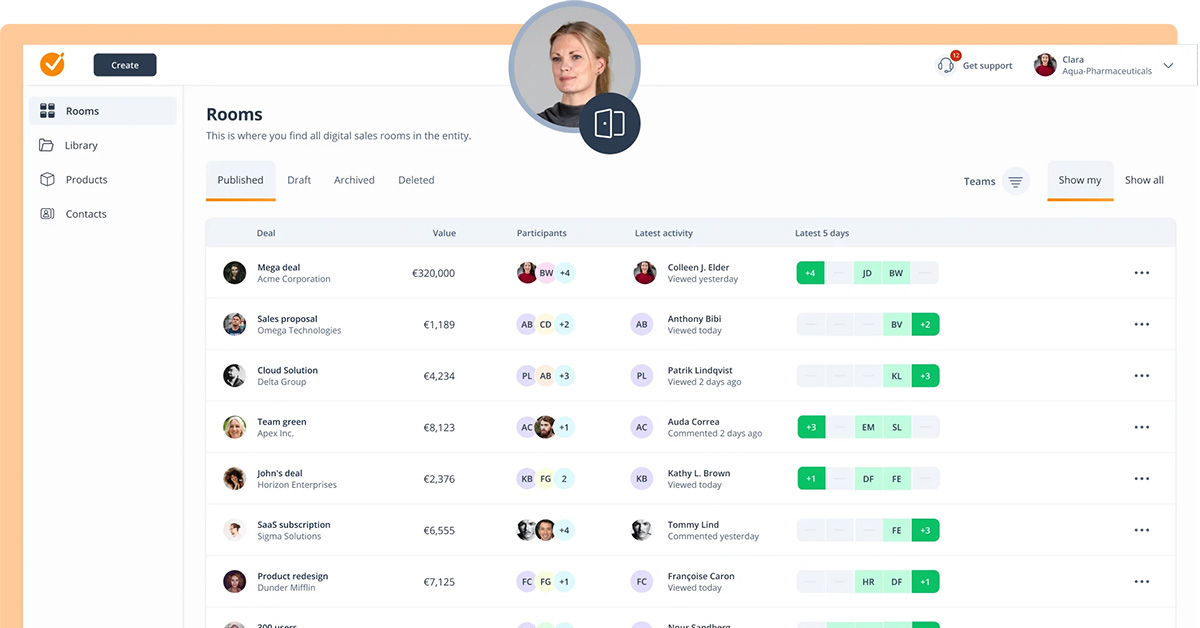Open the Rooms grid icon in sidebar
Screen dimensions: 1200x628
(x=47, y=111)
